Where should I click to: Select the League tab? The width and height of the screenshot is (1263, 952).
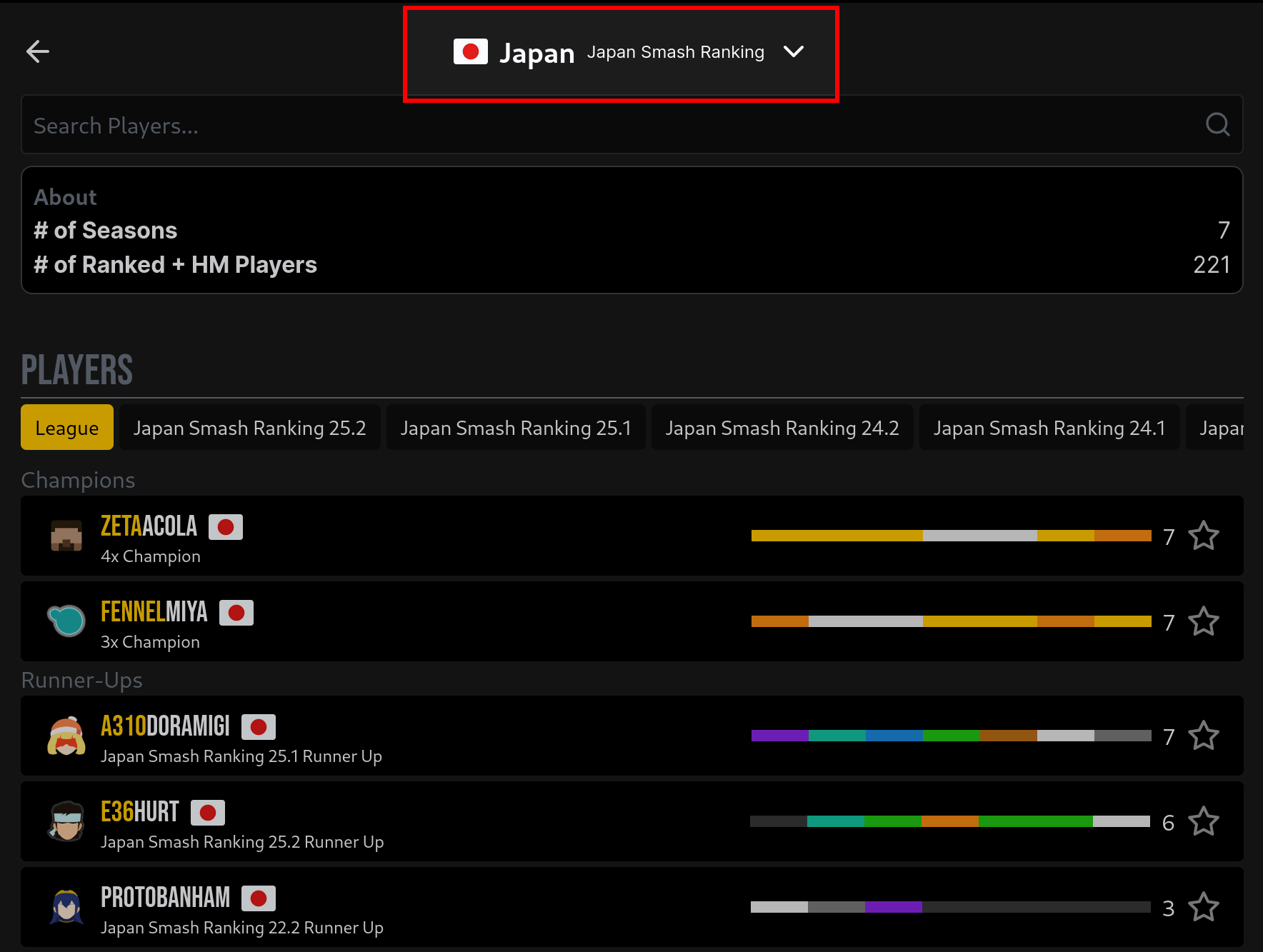click(x=67, y=428)
